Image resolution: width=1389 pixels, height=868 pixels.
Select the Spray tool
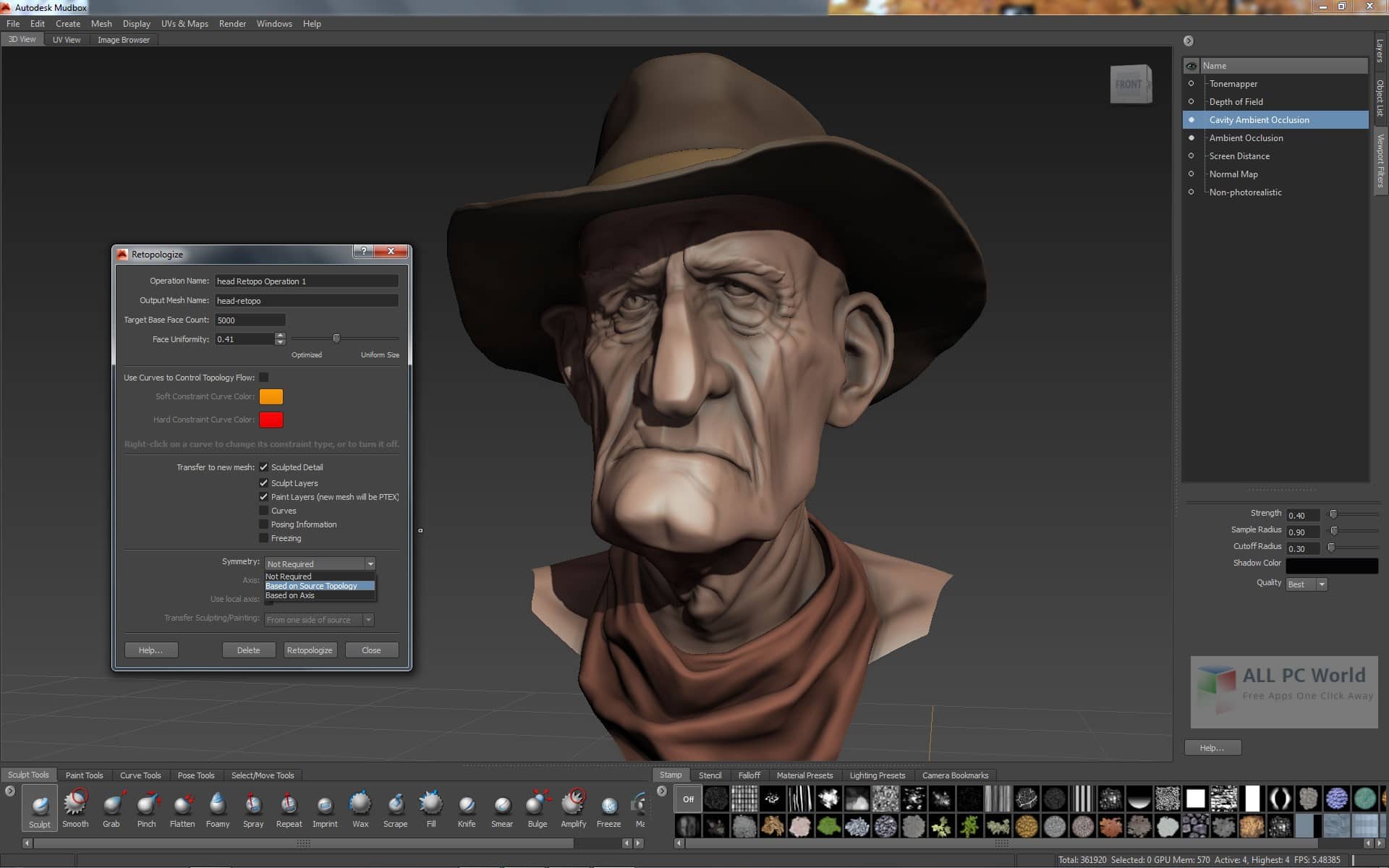[x=253, y=808]
